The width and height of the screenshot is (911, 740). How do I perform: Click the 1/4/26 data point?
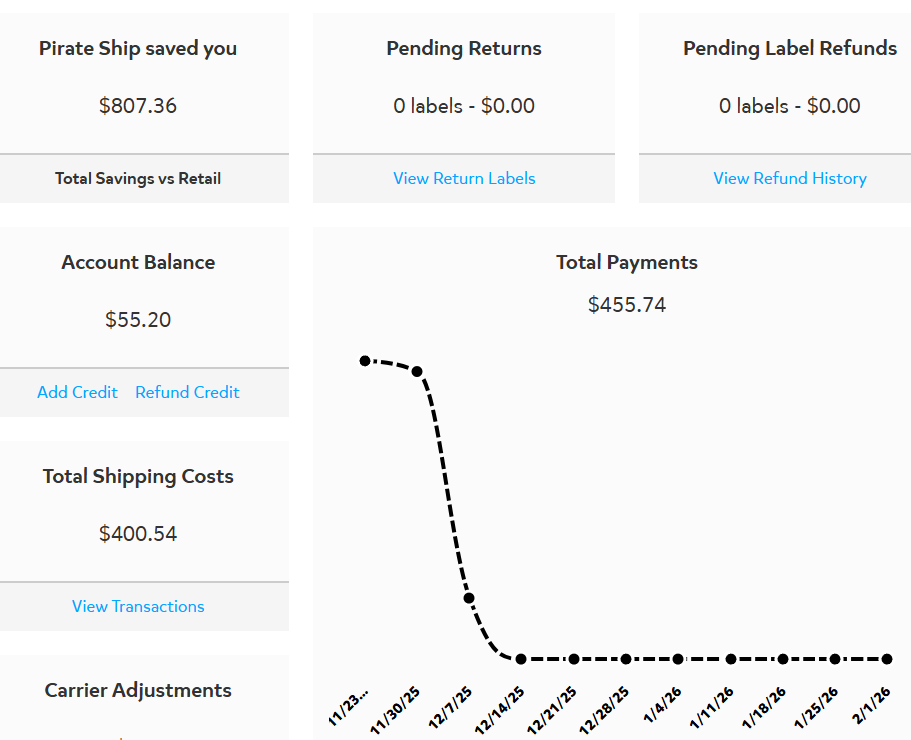pos(678,659)
